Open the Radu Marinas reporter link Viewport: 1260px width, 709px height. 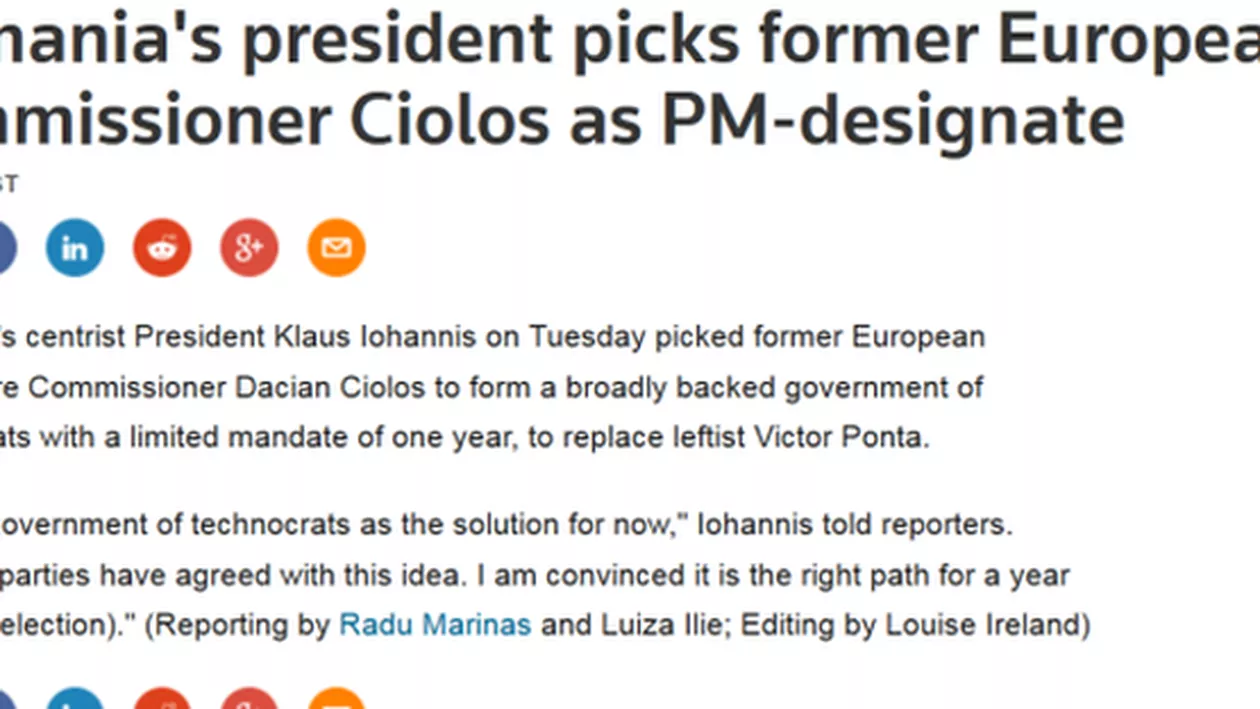[435, 625]
